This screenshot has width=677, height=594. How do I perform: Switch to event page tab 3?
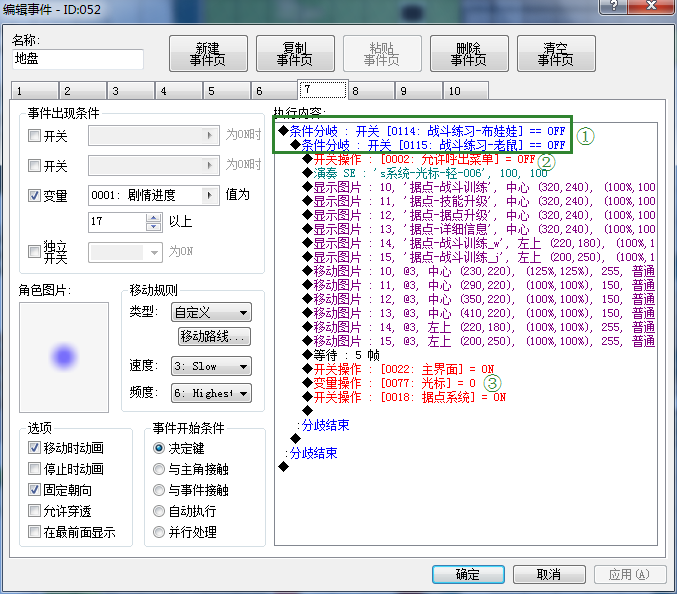click(131, 91)
